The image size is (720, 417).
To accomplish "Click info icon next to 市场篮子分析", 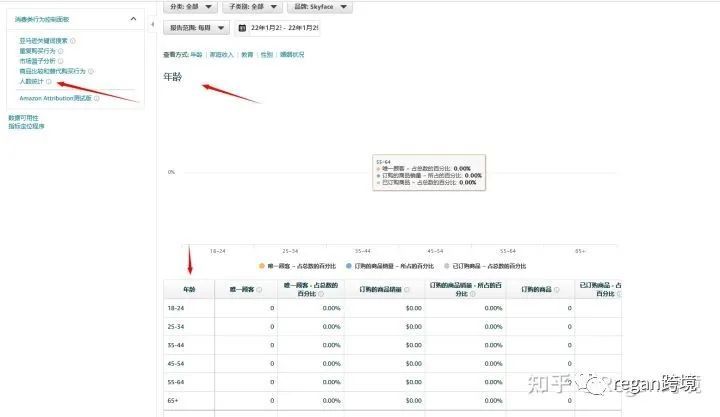I will point(61,61).
